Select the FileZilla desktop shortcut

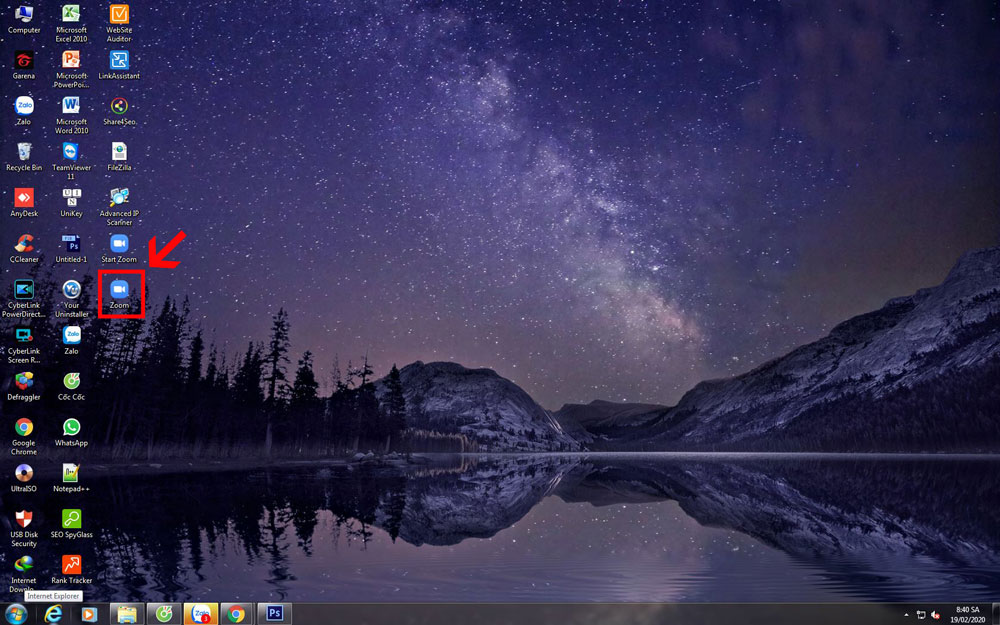(119, 153)
